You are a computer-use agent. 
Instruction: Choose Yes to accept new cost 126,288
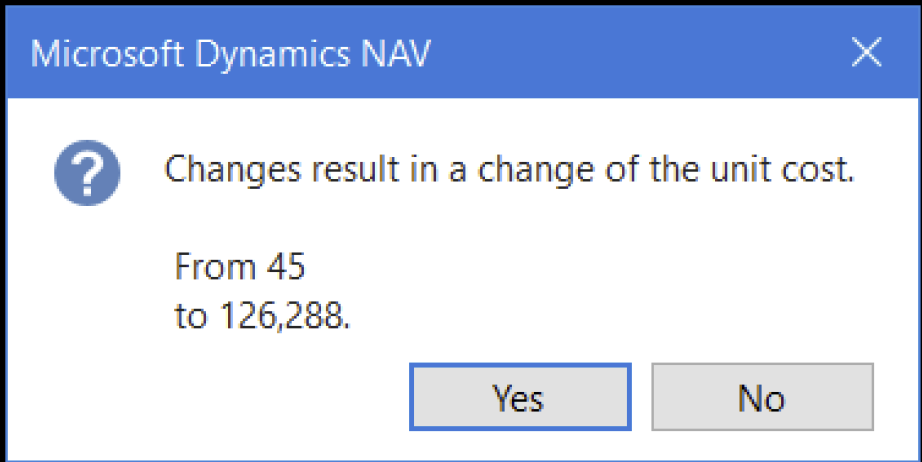click(520, 397)
